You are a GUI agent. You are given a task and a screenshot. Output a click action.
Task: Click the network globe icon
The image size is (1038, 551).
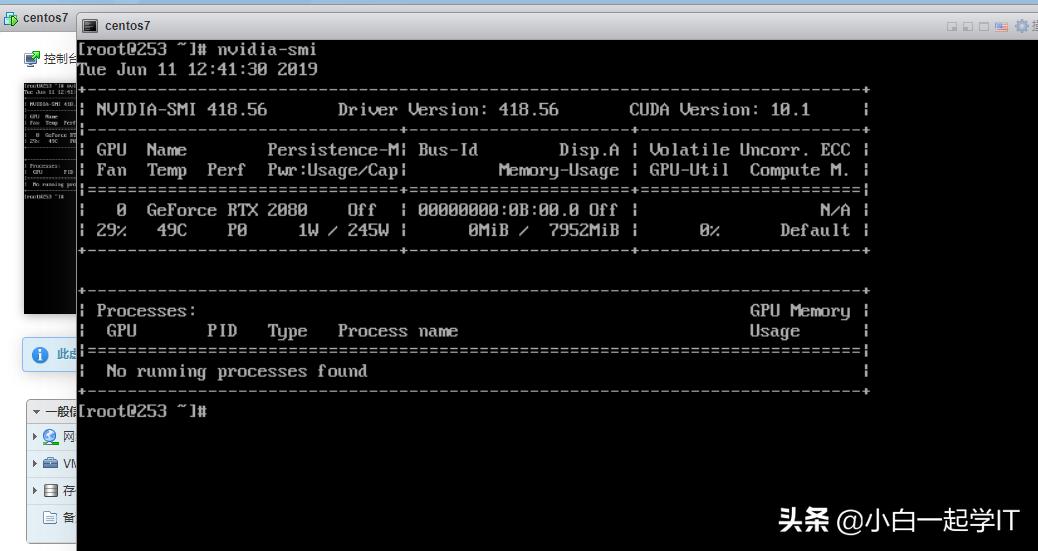pos(50,436)
